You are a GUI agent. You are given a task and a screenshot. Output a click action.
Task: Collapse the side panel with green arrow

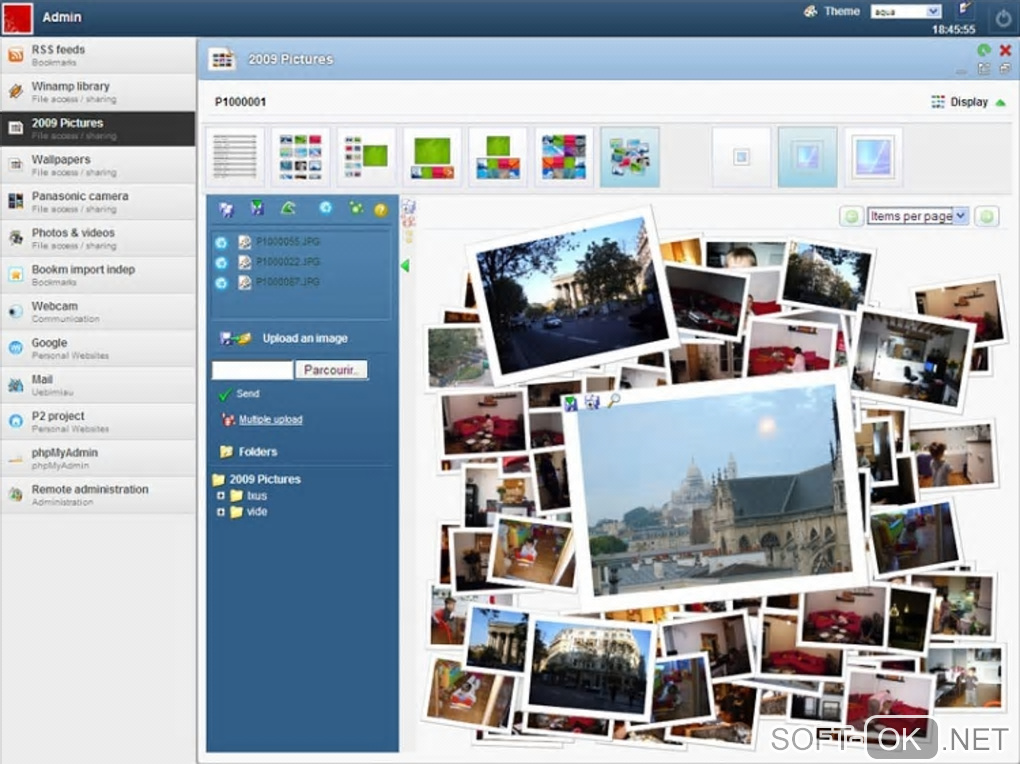(405, 266)
